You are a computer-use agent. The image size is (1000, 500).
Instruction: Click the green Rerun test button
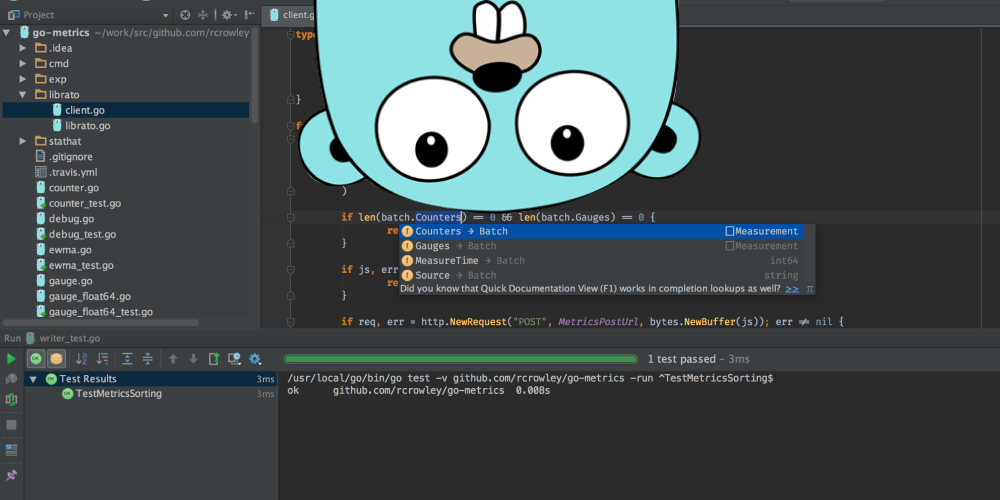[x=11, y=359]
